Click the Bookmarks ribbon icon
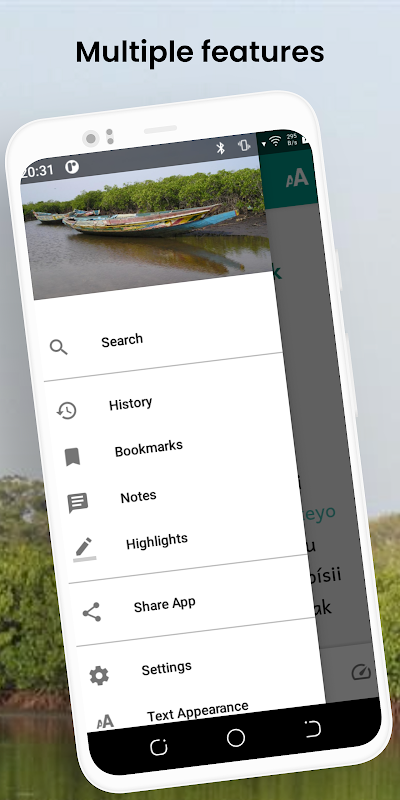400x800 pixels. (72, 457)
